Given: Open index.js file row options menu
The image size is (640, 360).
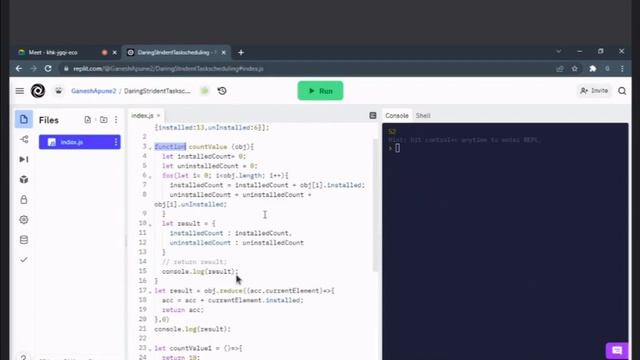Looking at the screenshot, I should [x=116, y=142].
